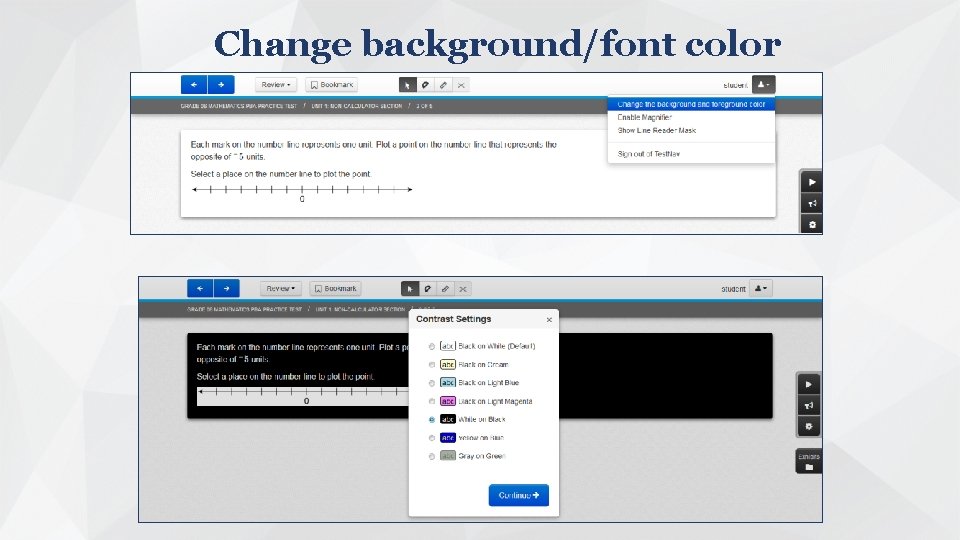Click the Bookmark button in the upper screenshot
This screenshot has width=960, height=540.
(332, 84)
